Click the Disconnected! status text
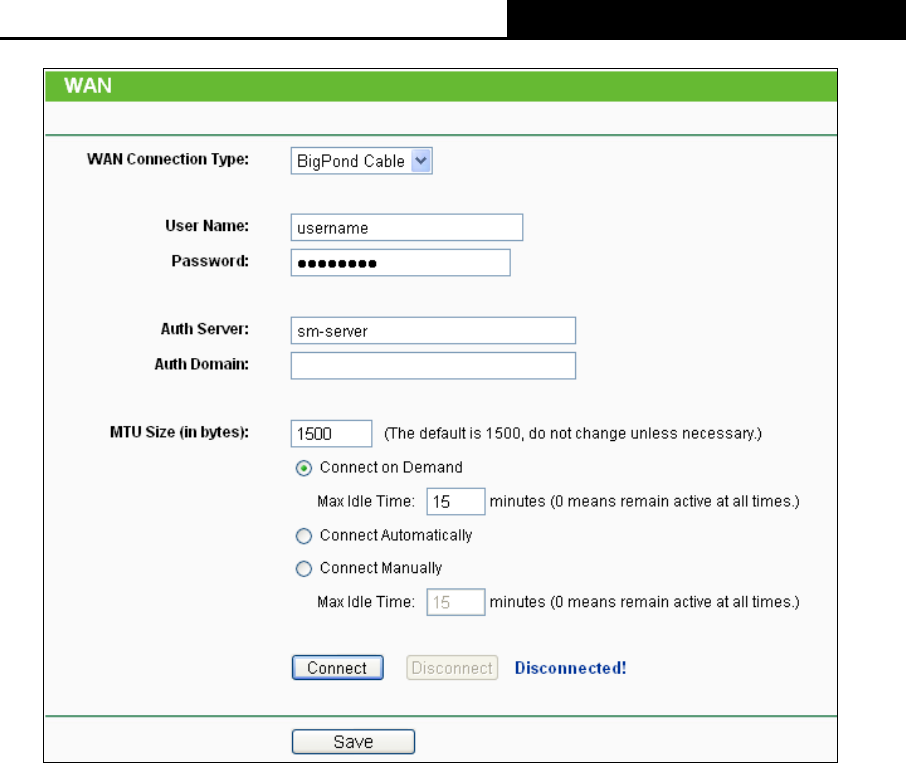 [570, 668]
